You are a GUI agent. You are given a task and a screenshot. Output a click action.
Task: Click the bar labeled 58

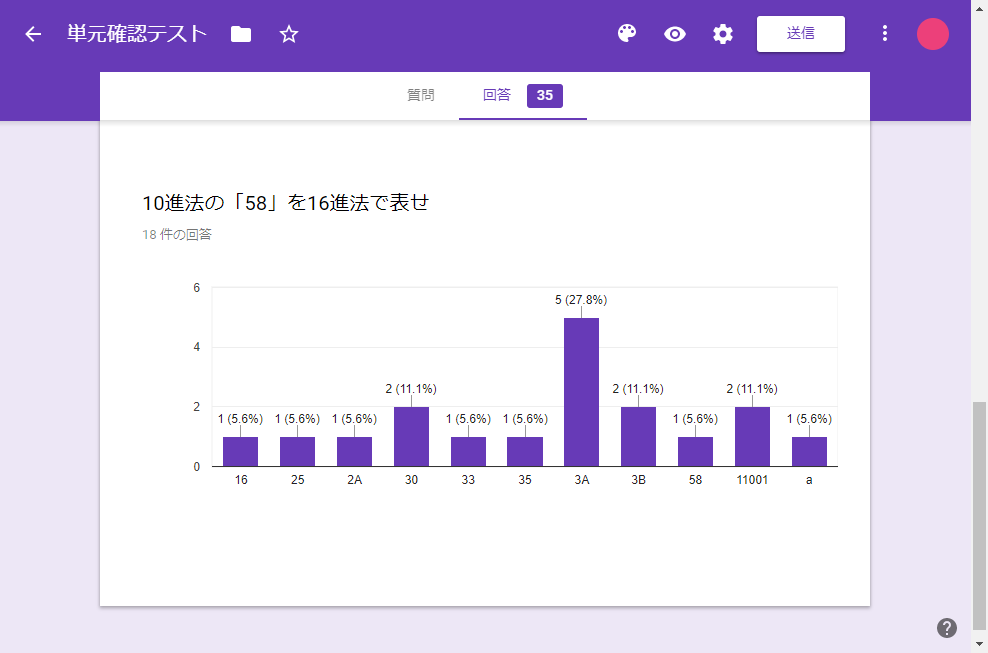[695, 452]
